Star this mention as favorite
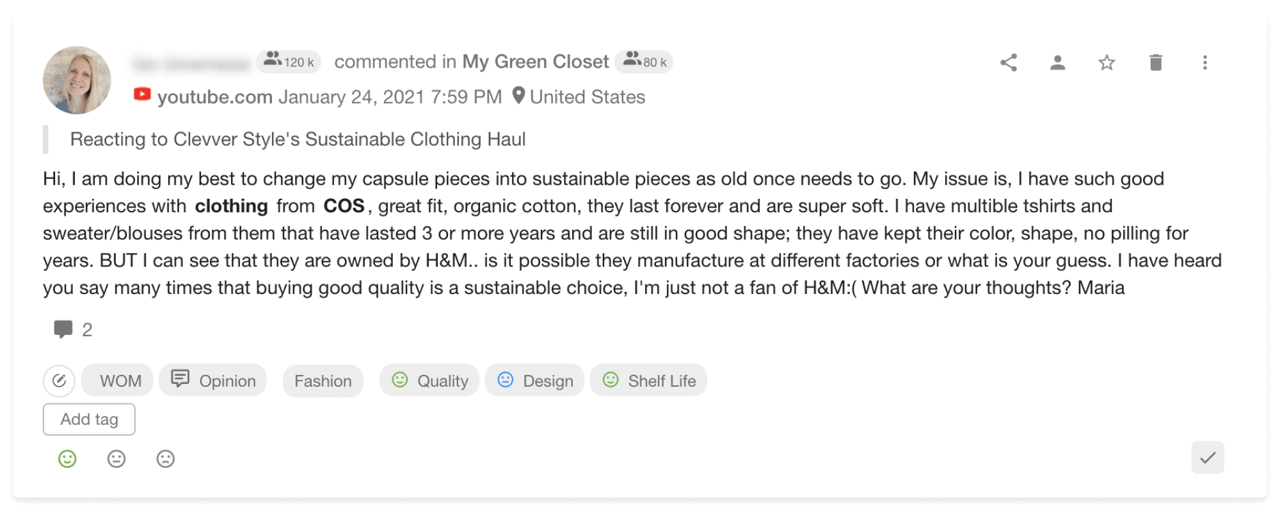Image resolution: width=1280 pixels, height=515 pixels. (x=1106, y=63)
